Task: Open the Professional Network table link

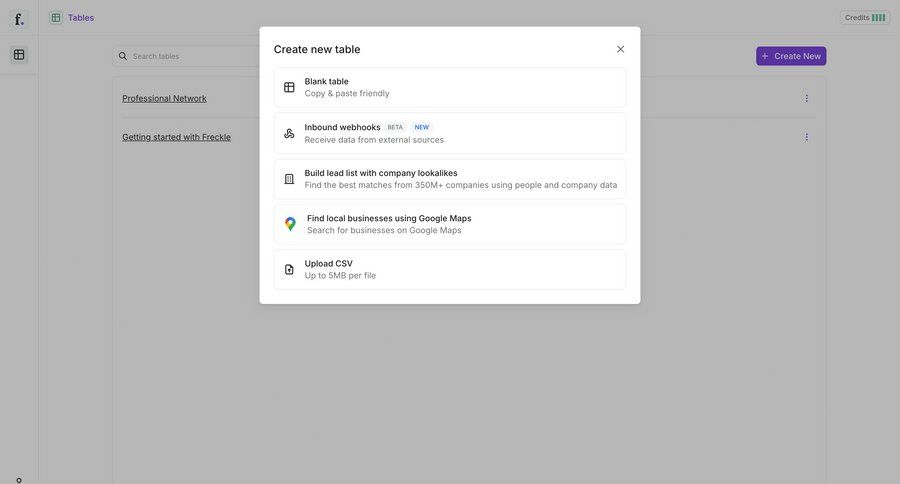Action: pyautogui.click(x=164, y=98)
